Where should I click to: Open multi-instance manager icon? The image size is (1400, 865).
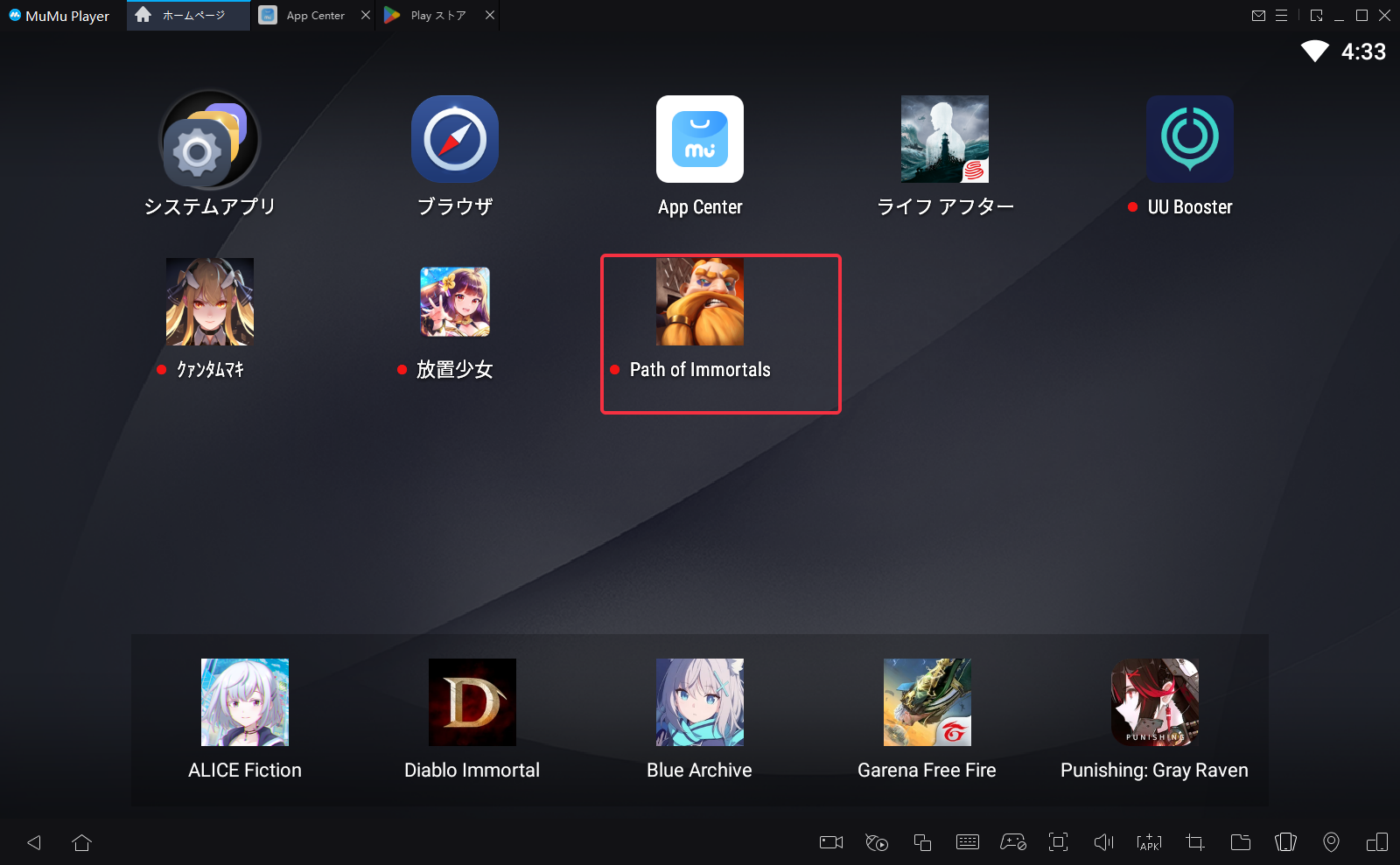point(922,842)
